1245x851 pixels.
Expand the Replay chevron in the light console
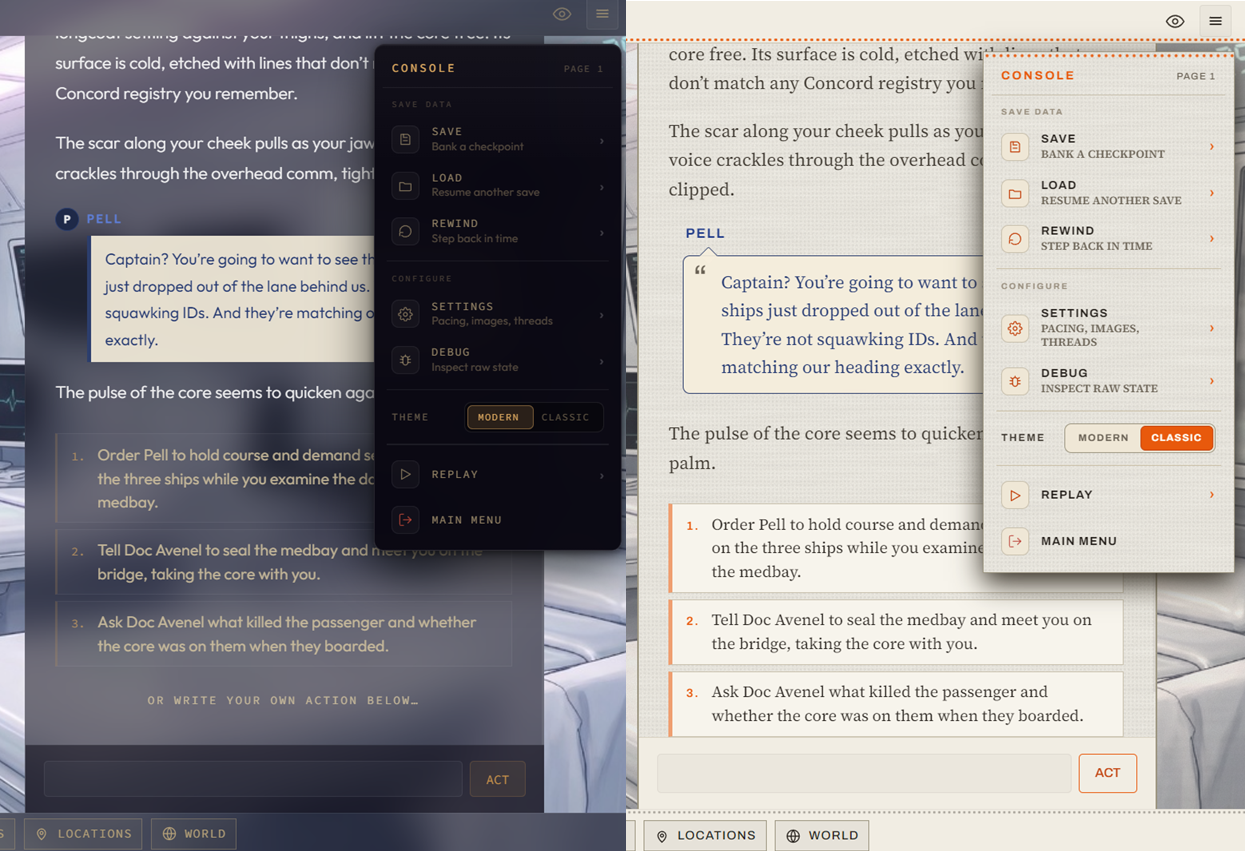[x=1212, y=495]
